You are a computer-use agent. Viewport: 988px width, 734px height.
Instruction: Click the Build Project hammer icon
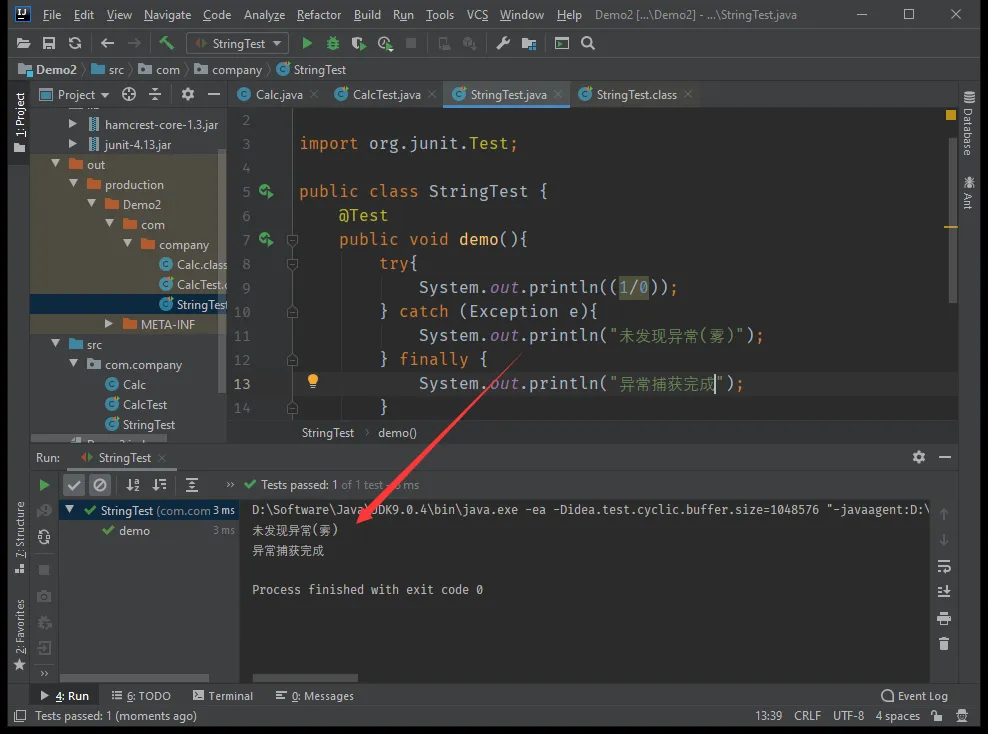point(166,43)
